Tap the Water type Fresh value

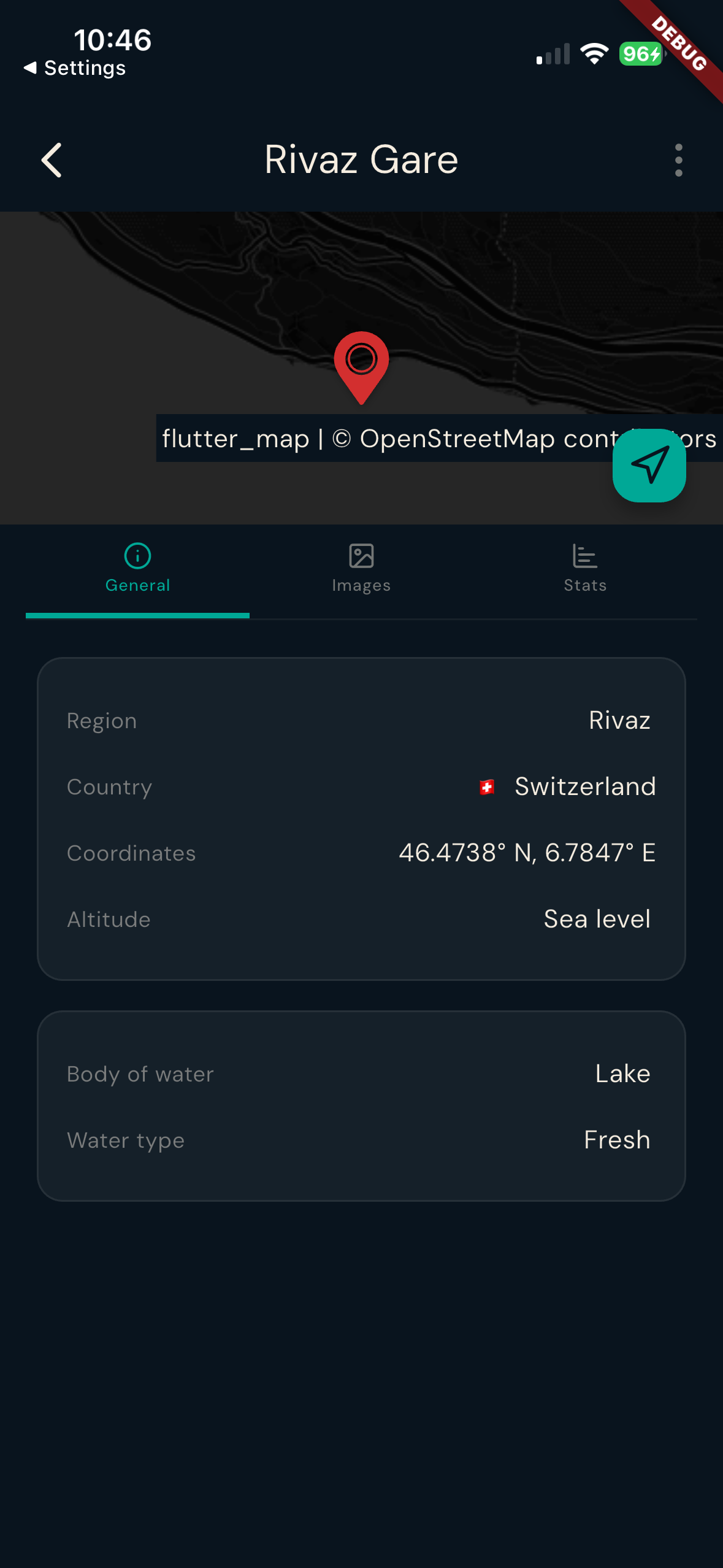tap(617, 1140)
